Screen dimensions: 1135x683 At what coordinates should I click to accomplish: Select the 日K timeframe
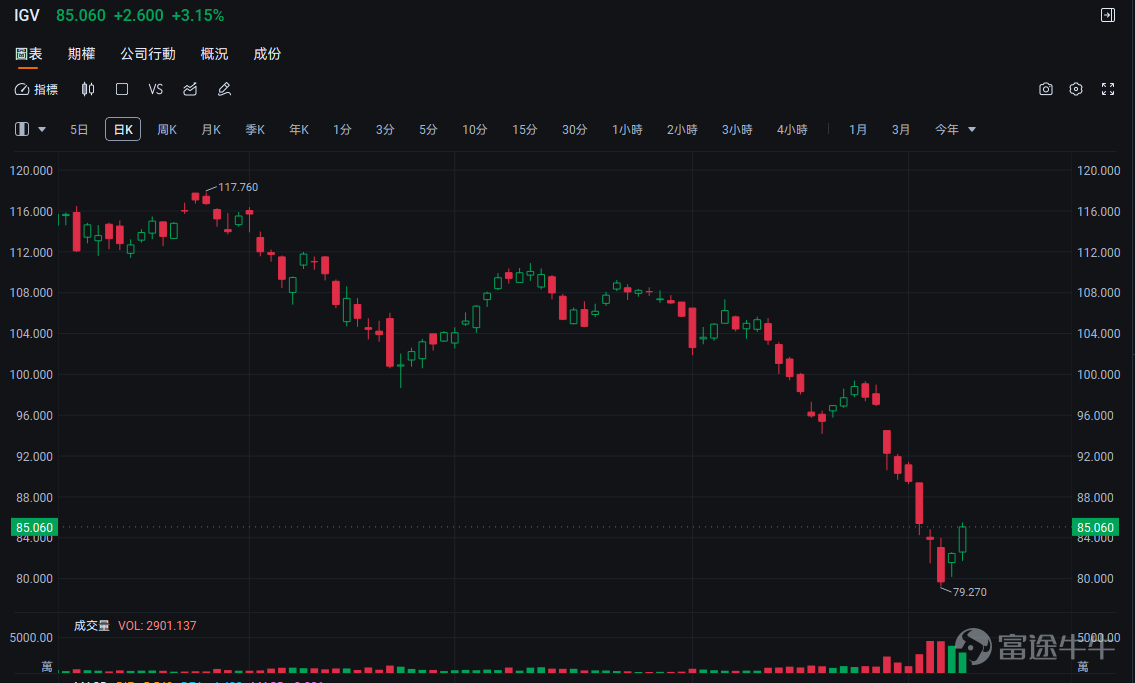(x=123, y=130)
